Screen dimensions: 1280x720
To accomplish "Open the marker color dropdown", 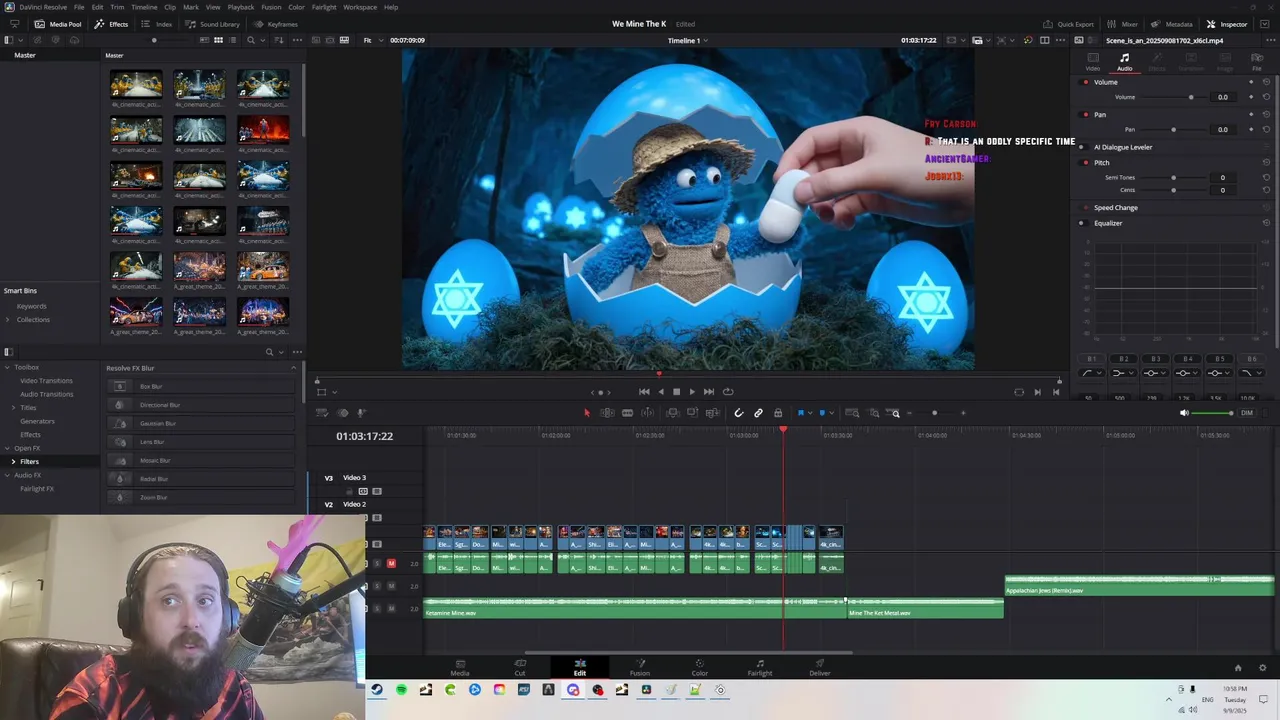I will coord(830,413).
